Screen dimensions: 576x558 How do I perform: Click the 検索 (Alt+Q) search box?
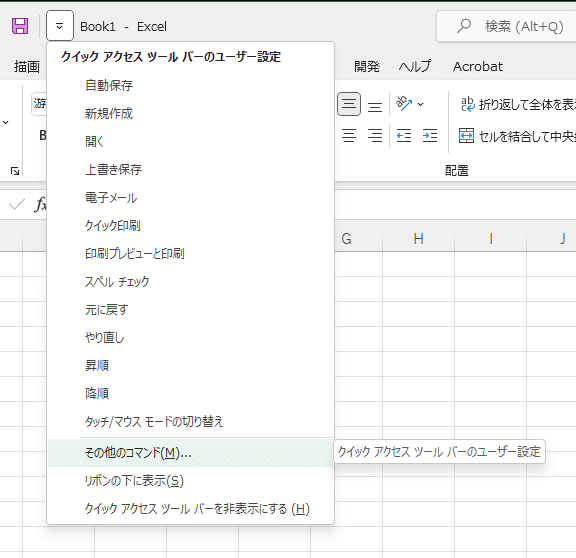[507, 26]
